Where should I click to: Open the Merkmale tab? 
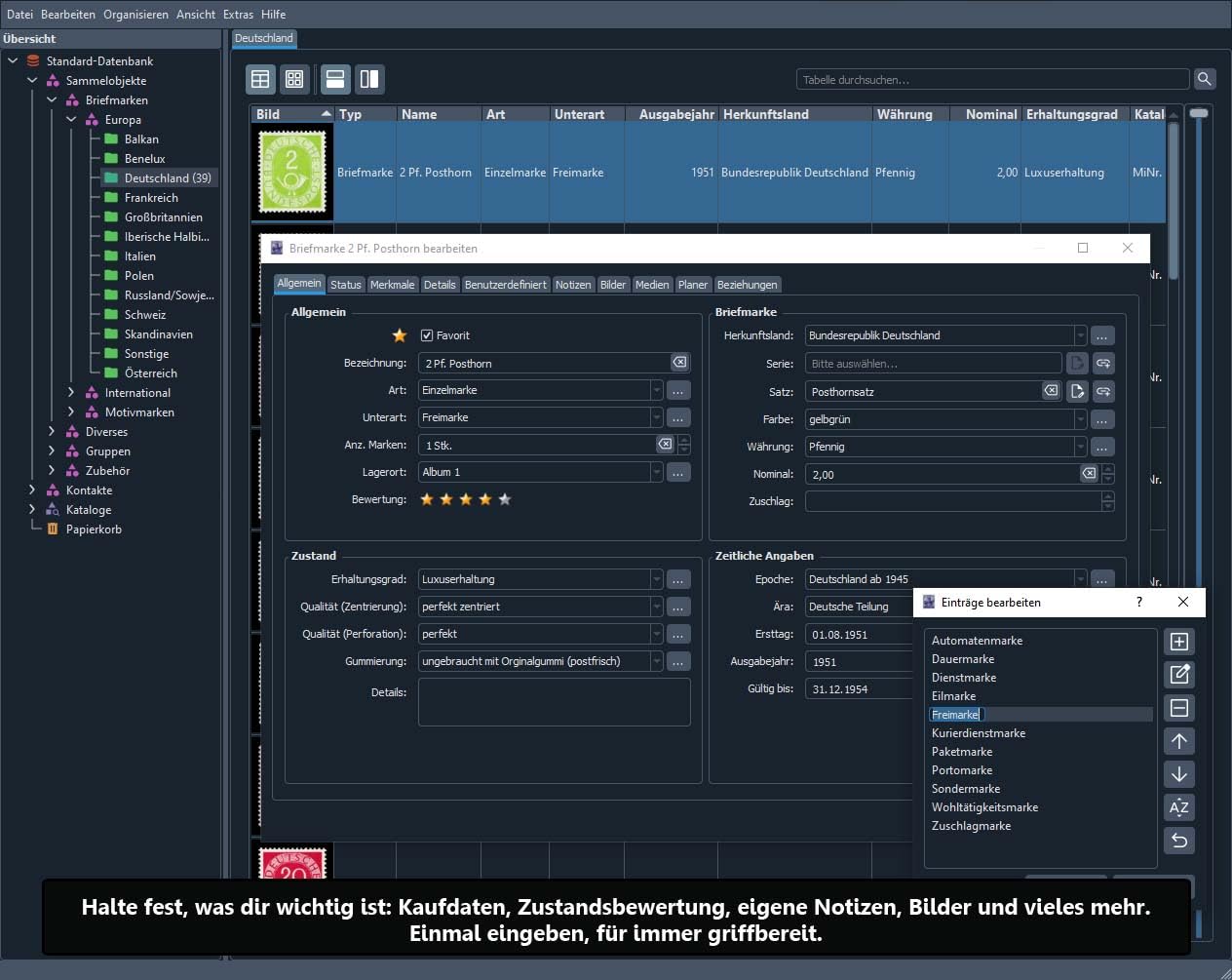tap(393, 285)
